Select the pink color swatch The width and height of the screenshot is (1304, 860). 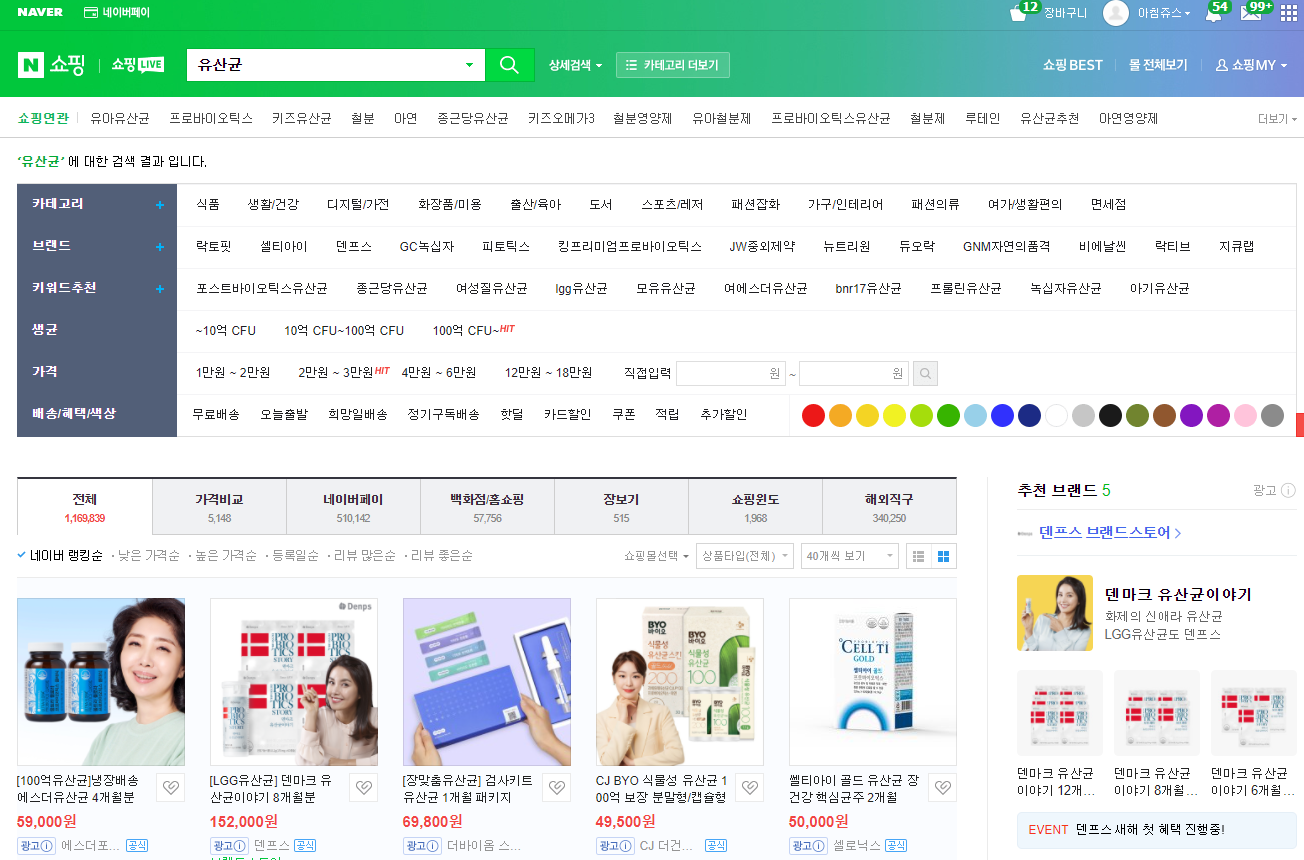[x=1245, y=415]
